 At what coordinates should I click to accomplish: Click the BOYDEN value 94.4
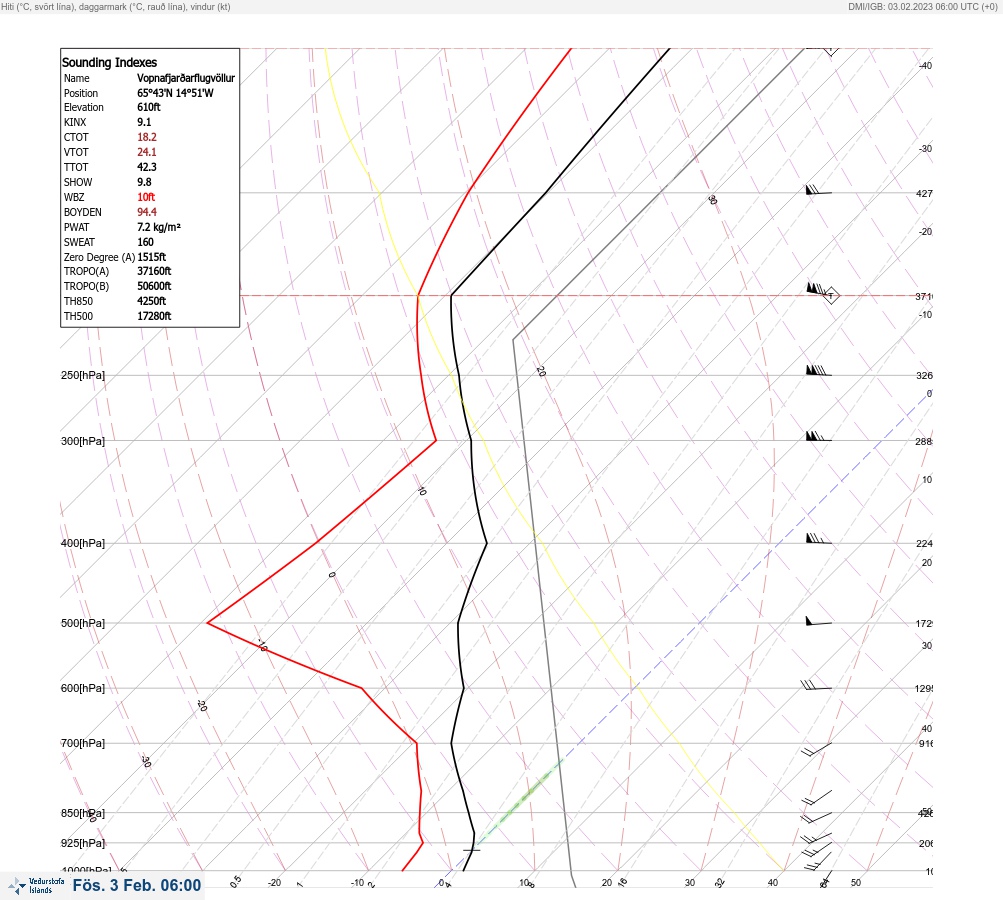click(146, 212)
